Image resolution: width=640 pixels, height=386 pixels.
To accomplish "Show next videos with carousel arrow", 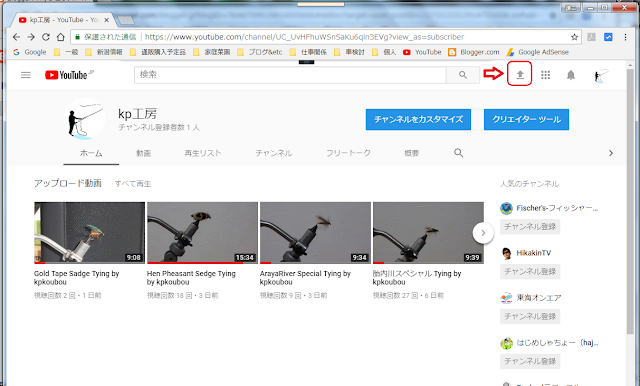I will 483,233.
